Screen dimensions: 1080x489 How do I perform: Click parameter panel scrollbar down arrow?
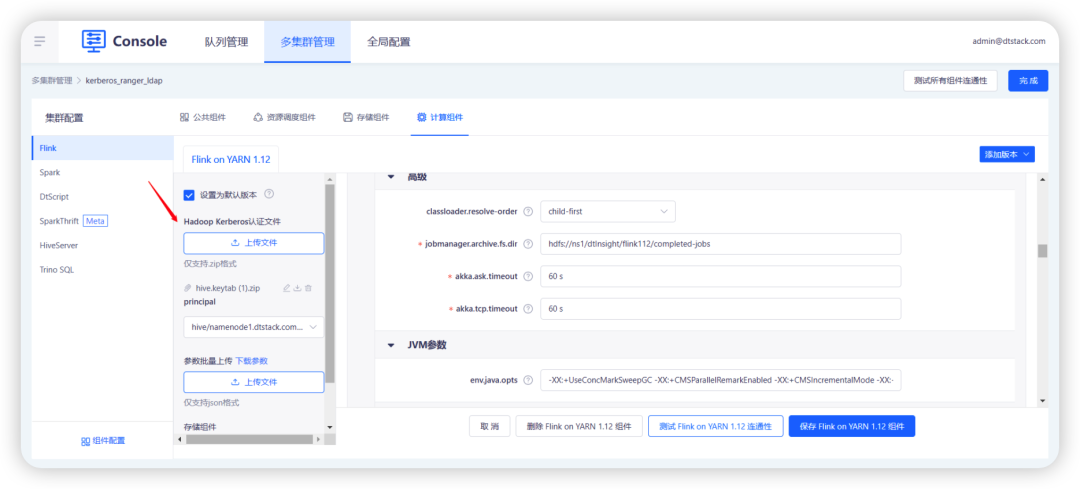tap(1042, 400)
